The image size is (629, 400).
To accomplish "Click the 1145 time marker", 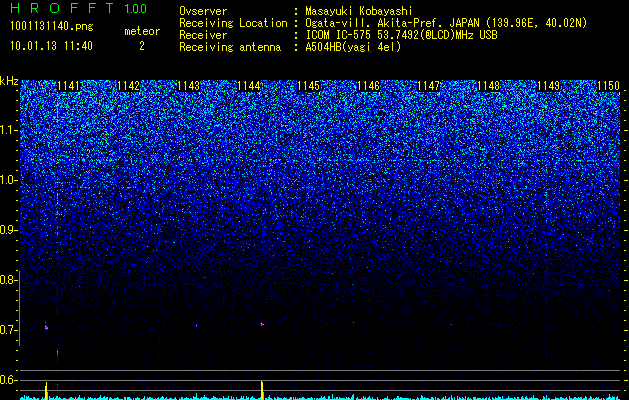I will pyautogui.click(x=308, y=86).
